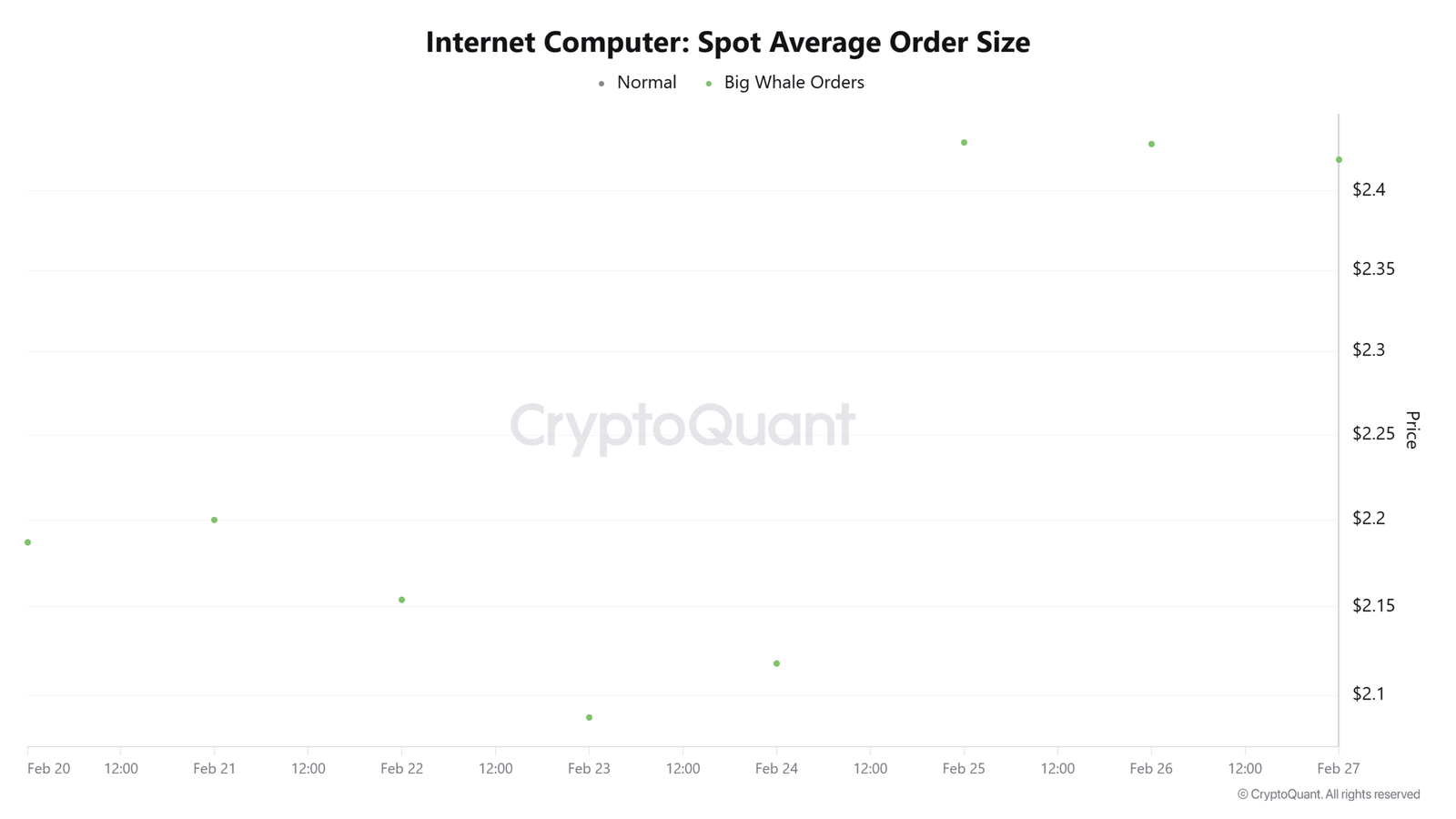The height and width of the screenshot is (819, 1456).
Task: Click the Feb 27 data point
Action: click(x=1339, y=160)
